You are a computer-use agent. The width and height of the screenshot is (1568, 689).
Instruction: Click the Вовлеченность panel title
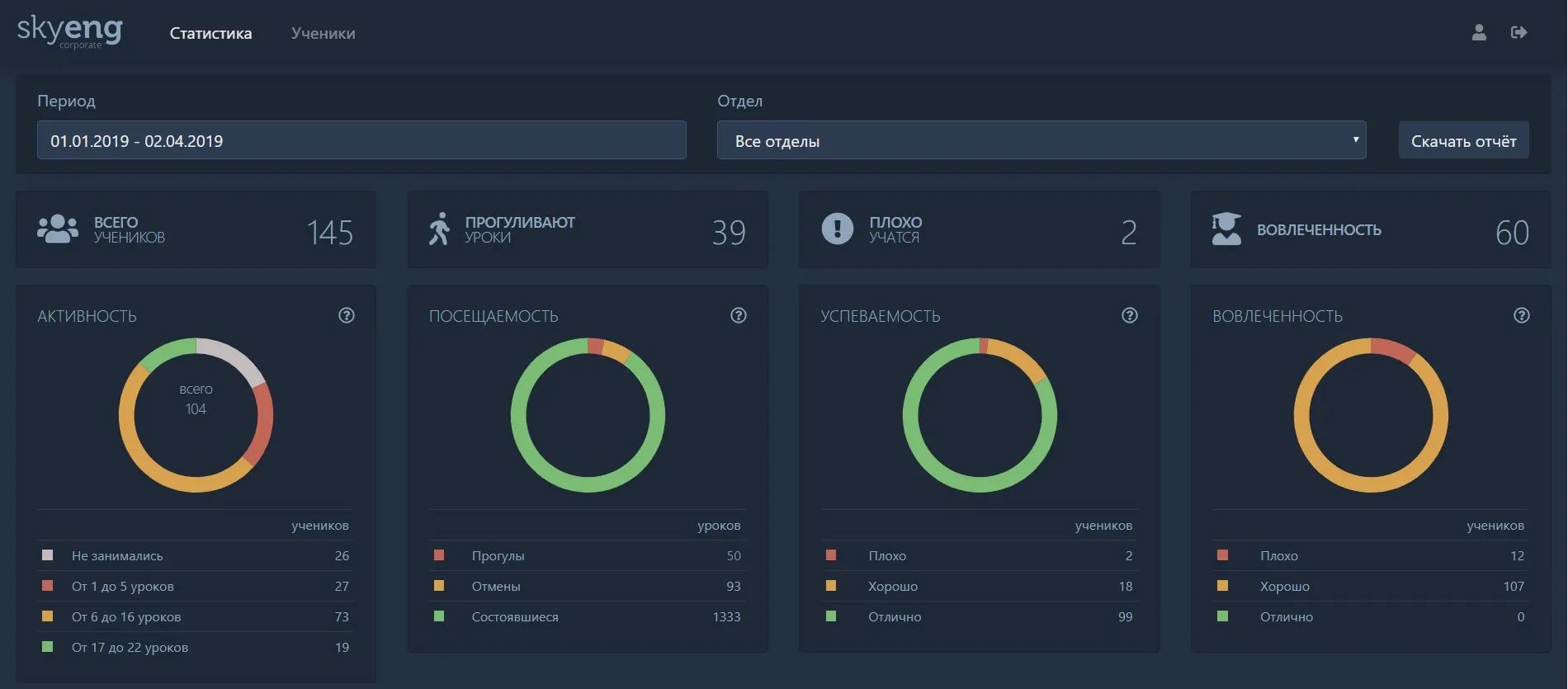[1278, 316]
